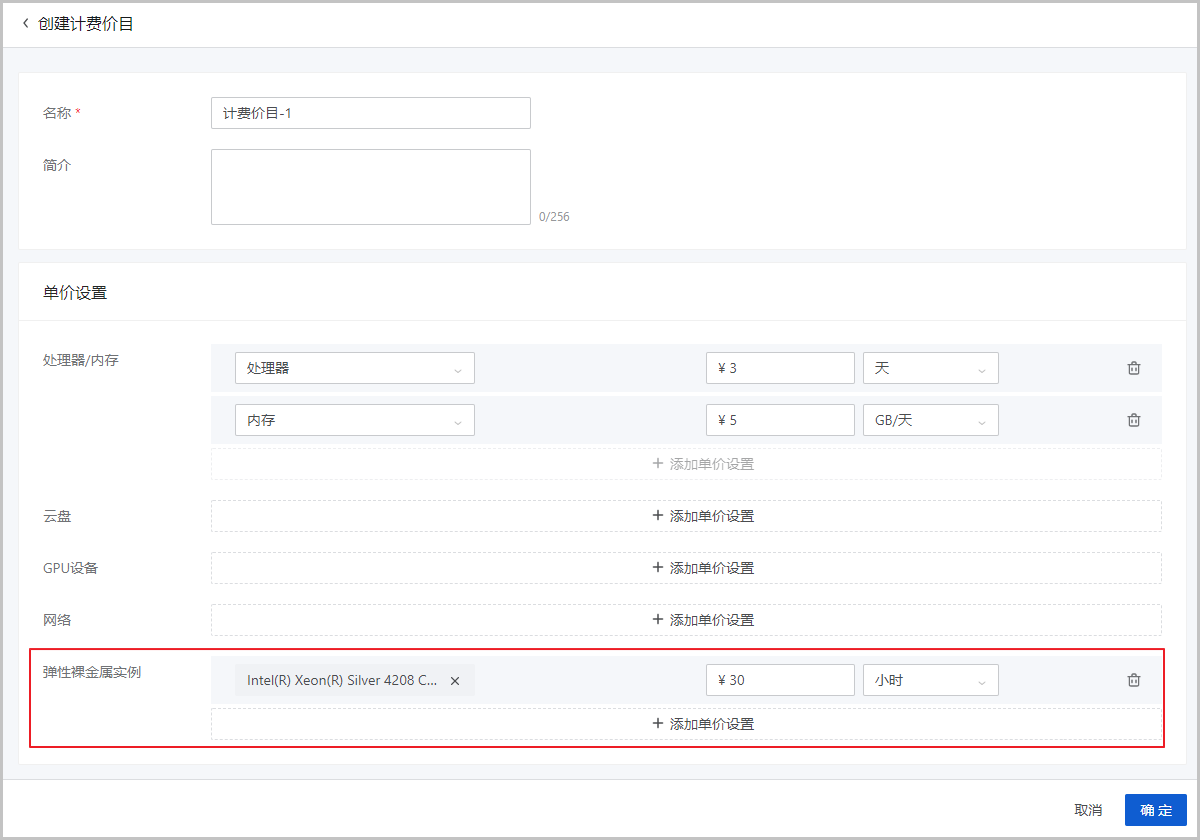Add a unit price setting for 网络
The image size is (1200, 840).
(686, 620)
